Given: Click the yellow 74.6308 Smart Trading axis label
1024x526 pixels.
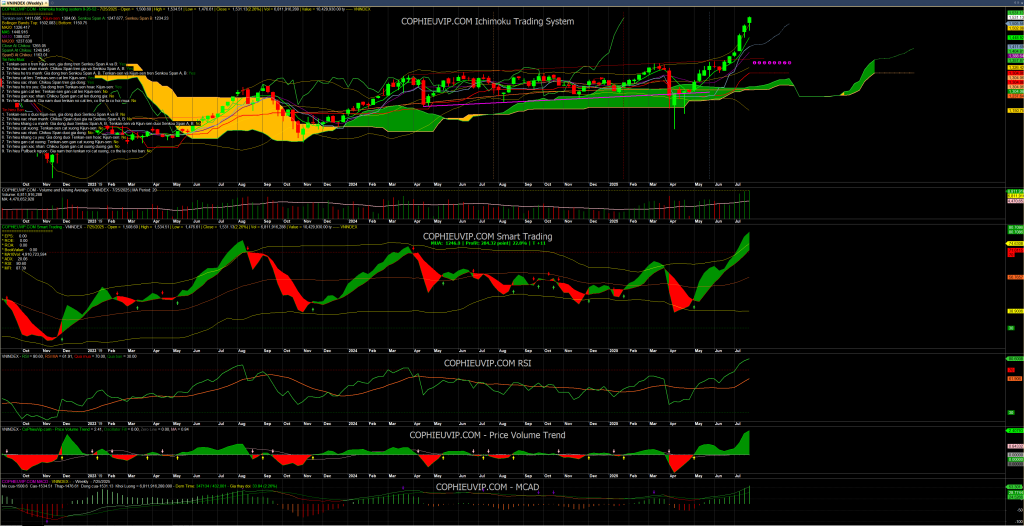Looking at the screenshot, I should click(1016, 243).
